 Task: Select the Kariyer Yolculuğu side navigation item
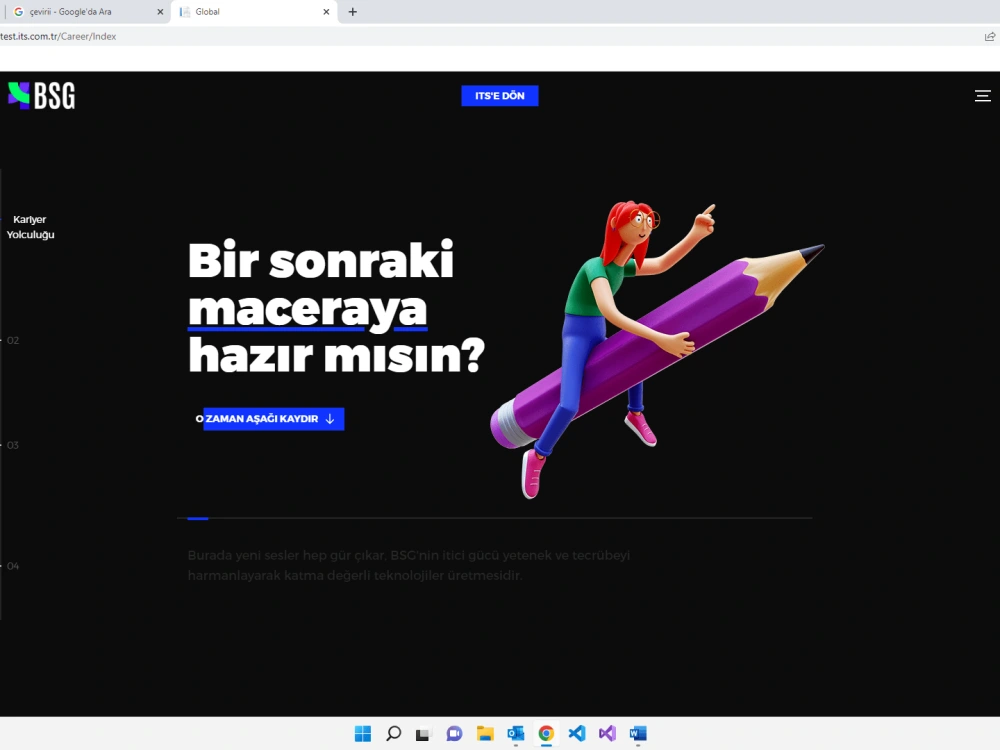point(30,227)
